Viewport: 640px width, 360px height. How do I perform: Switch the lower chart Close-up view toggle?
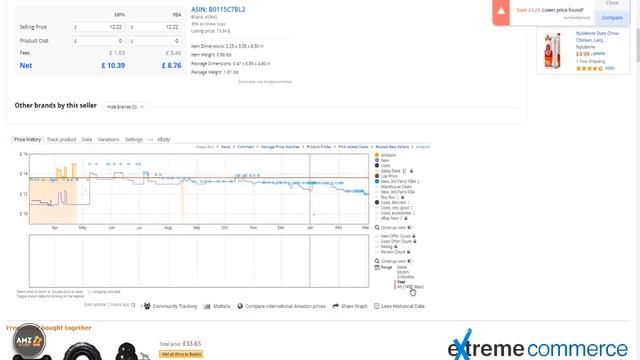coord(410,261)
